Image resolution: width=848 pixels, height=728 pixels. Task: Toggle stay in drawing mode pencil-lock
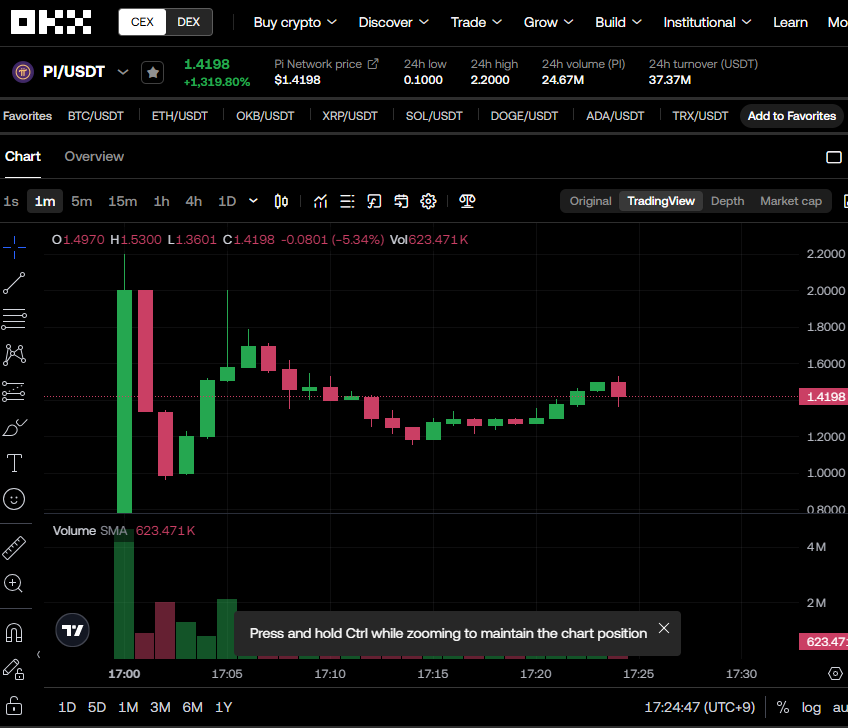(x=14, y=669)
